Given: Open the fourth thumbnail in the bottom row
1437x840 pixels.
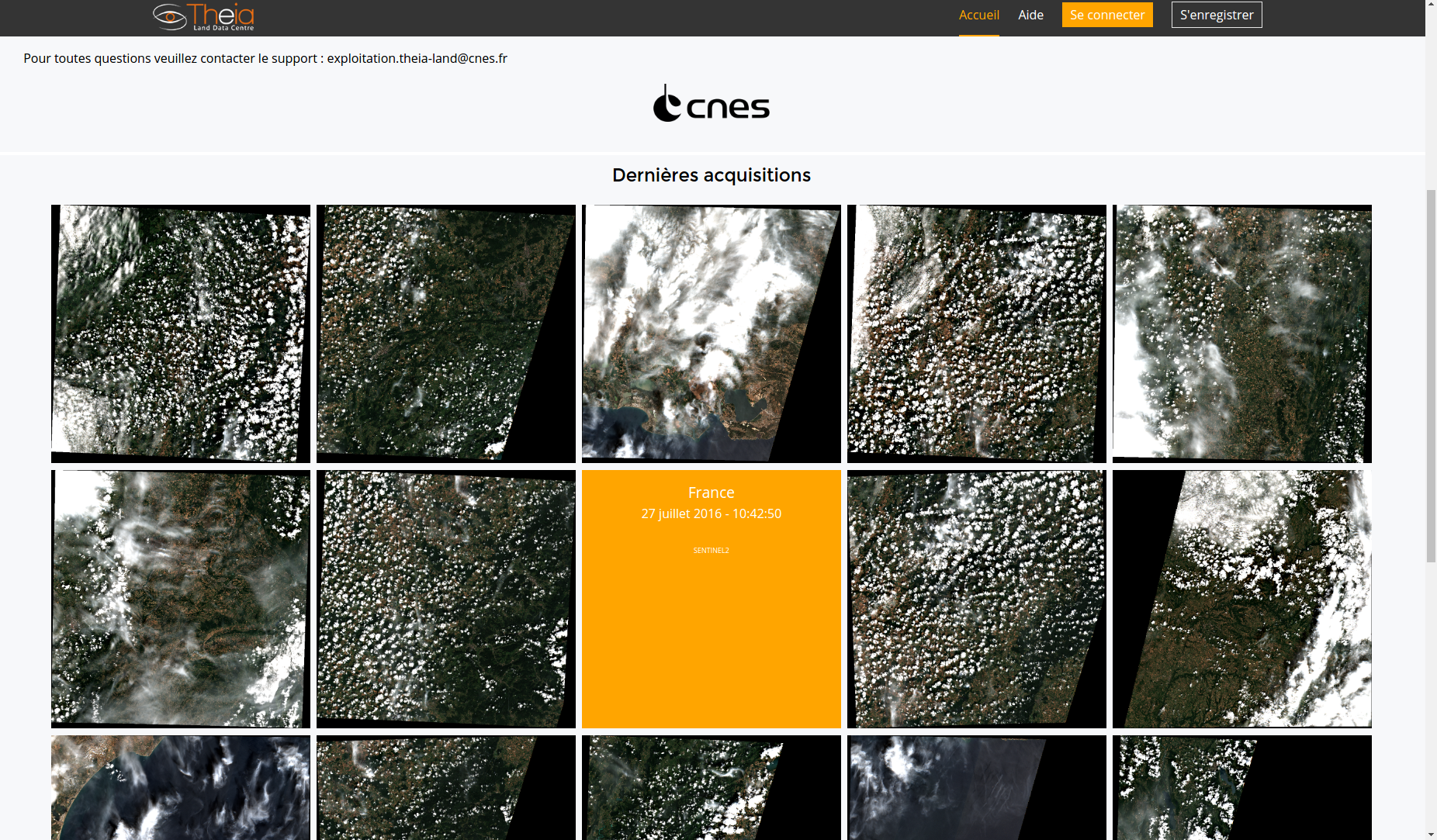Looking at the screenshot, I should coord(977,787).
